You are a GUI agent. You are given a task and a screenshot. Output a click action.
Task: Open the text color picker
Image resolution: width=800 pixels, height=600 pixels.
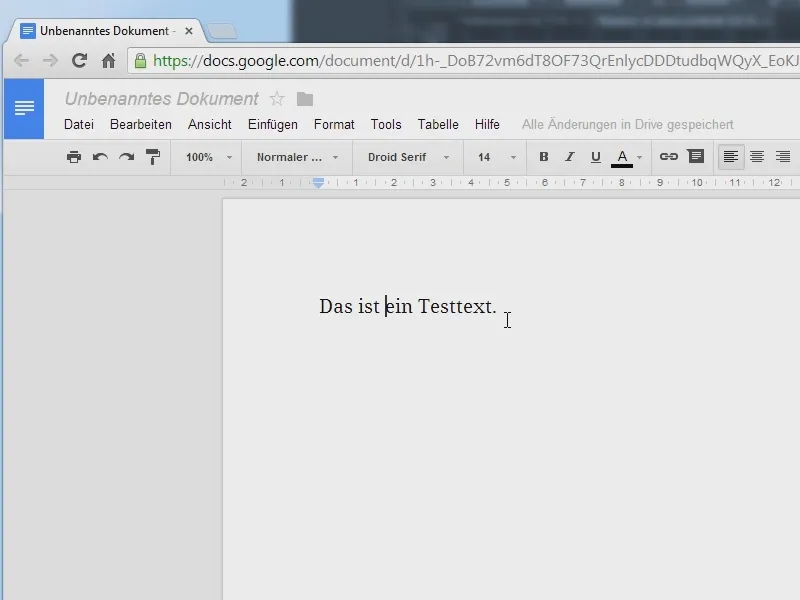point(627,158)
